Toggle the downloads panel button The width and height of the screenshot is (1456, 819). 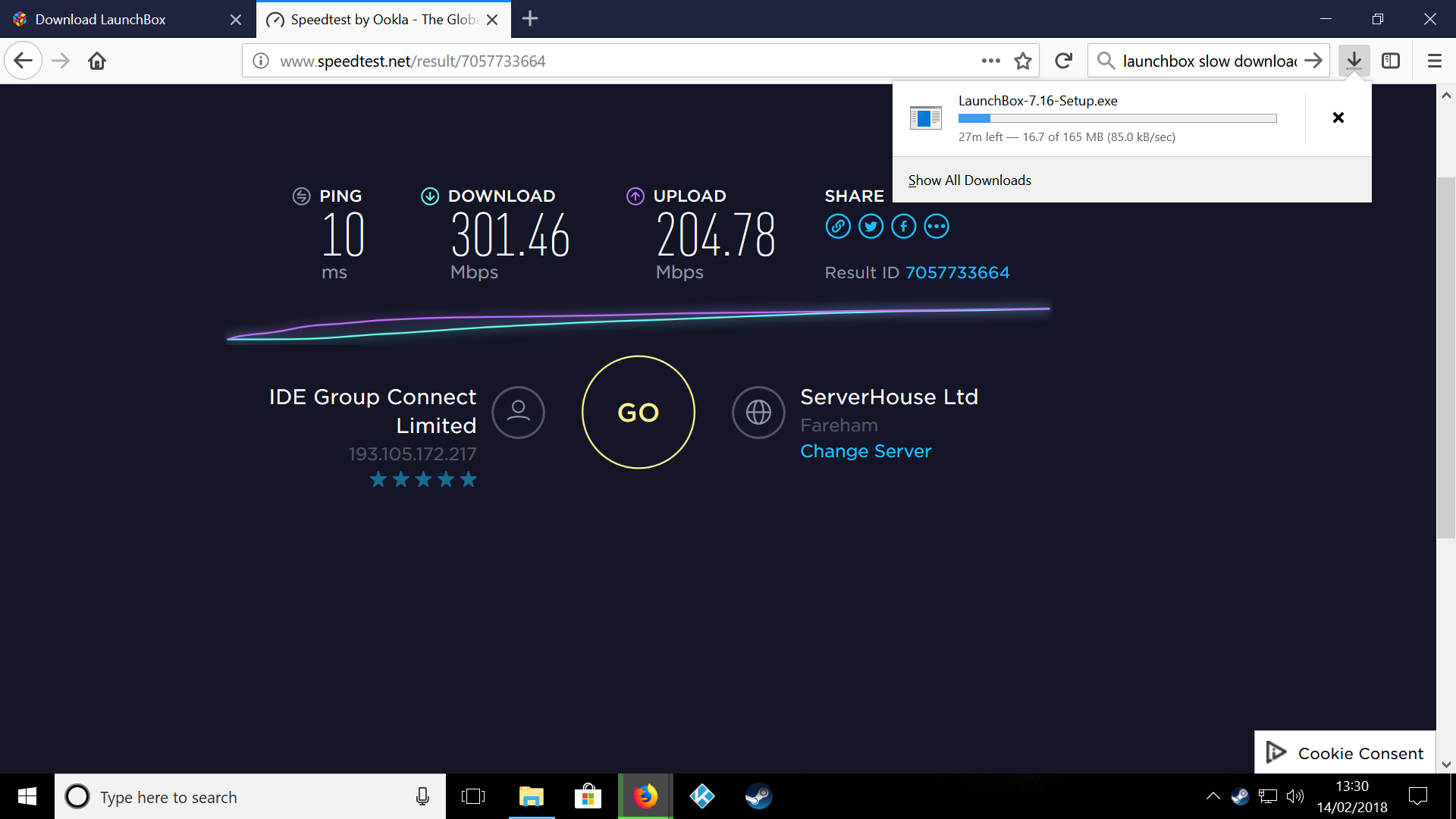coord(1354,61)
